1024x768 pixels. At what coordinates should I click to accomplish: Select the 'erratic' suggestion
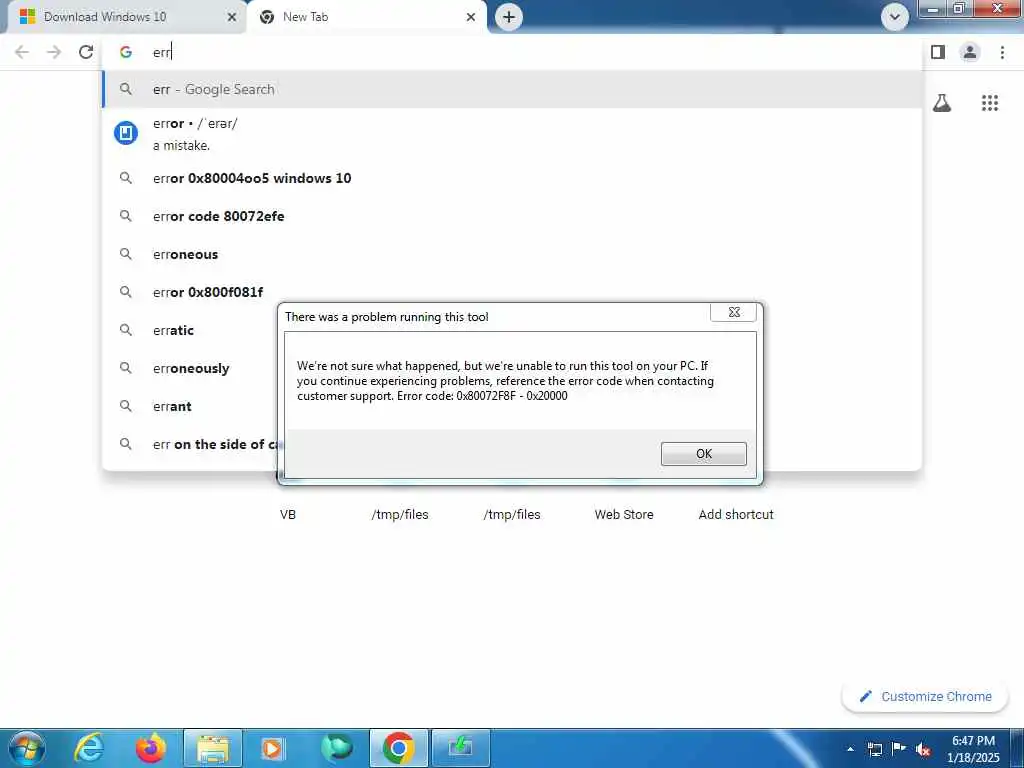tap(189, 330)
